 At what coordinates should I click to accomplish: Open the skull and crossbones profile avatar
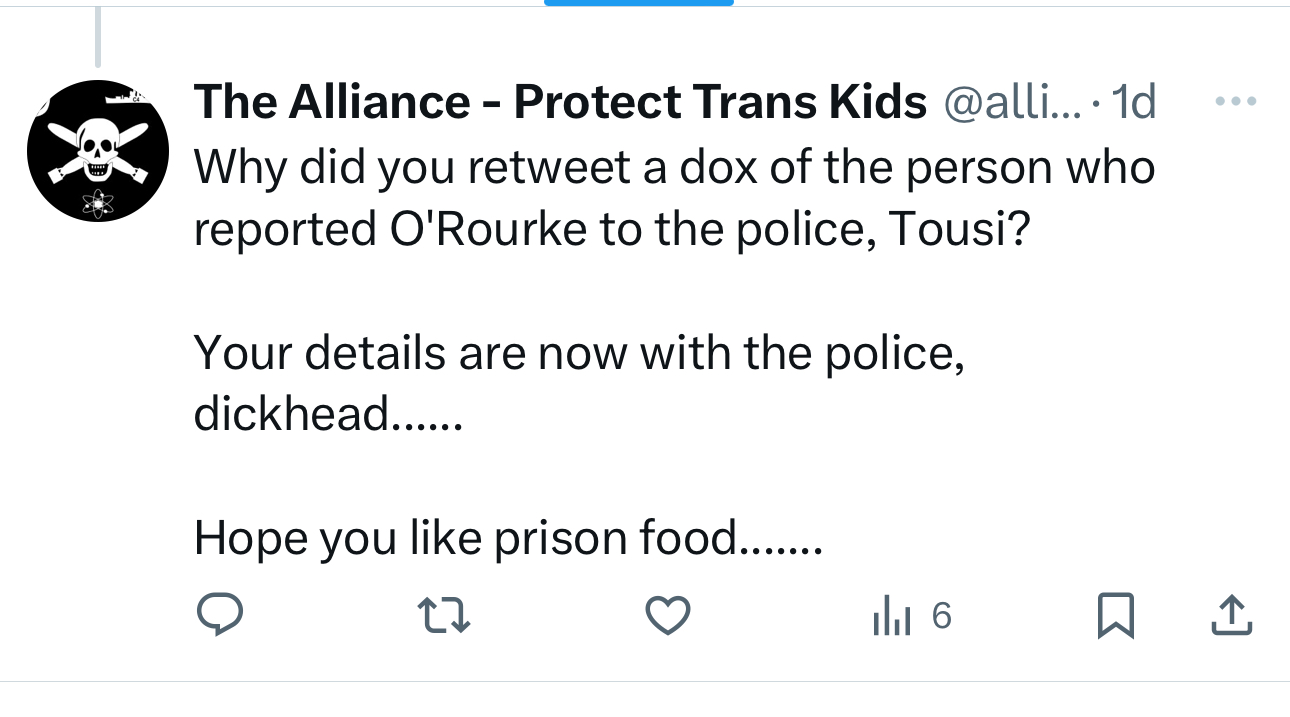[97, 151]
